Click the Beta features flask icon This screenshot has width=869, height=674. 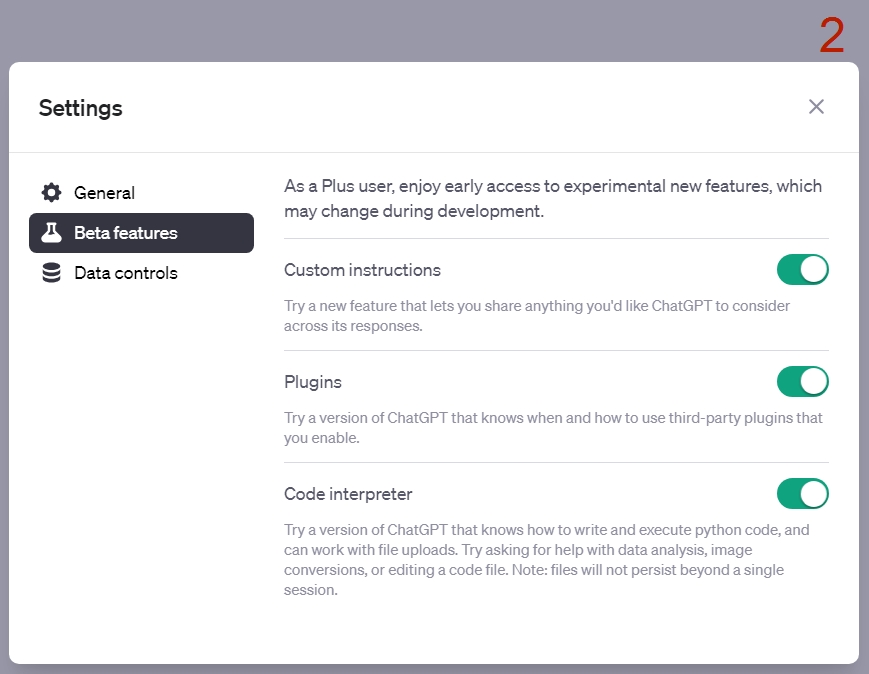[x=52, y=233]
